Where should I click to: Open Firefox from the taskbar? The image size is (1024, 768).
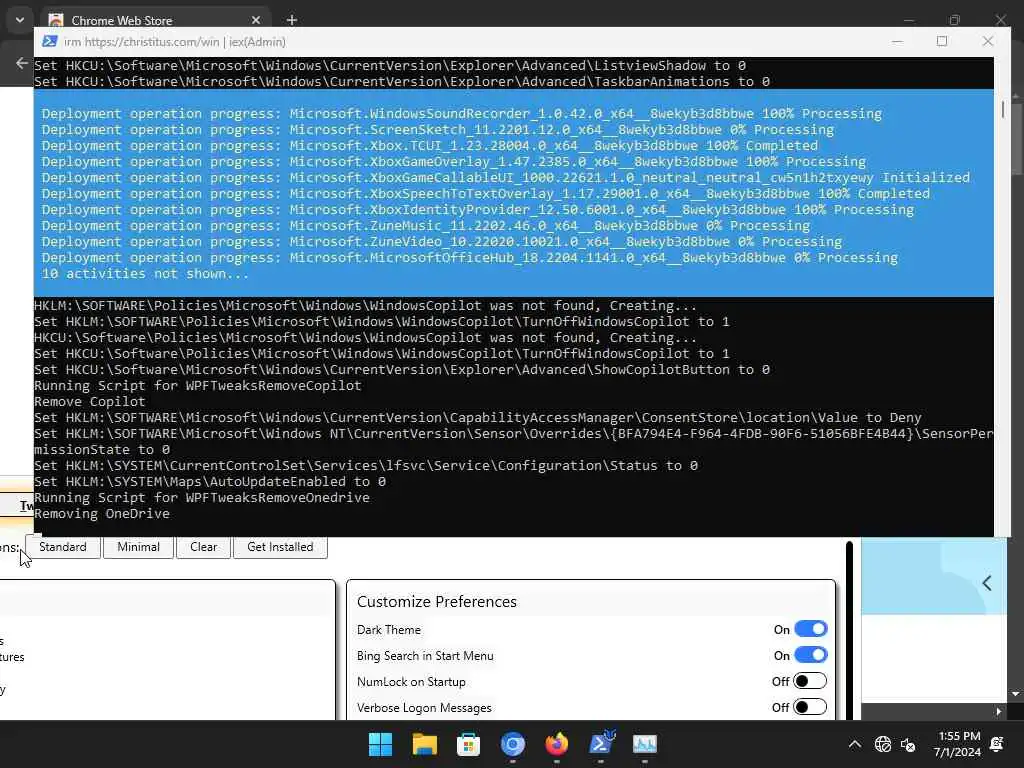[556, 744]
